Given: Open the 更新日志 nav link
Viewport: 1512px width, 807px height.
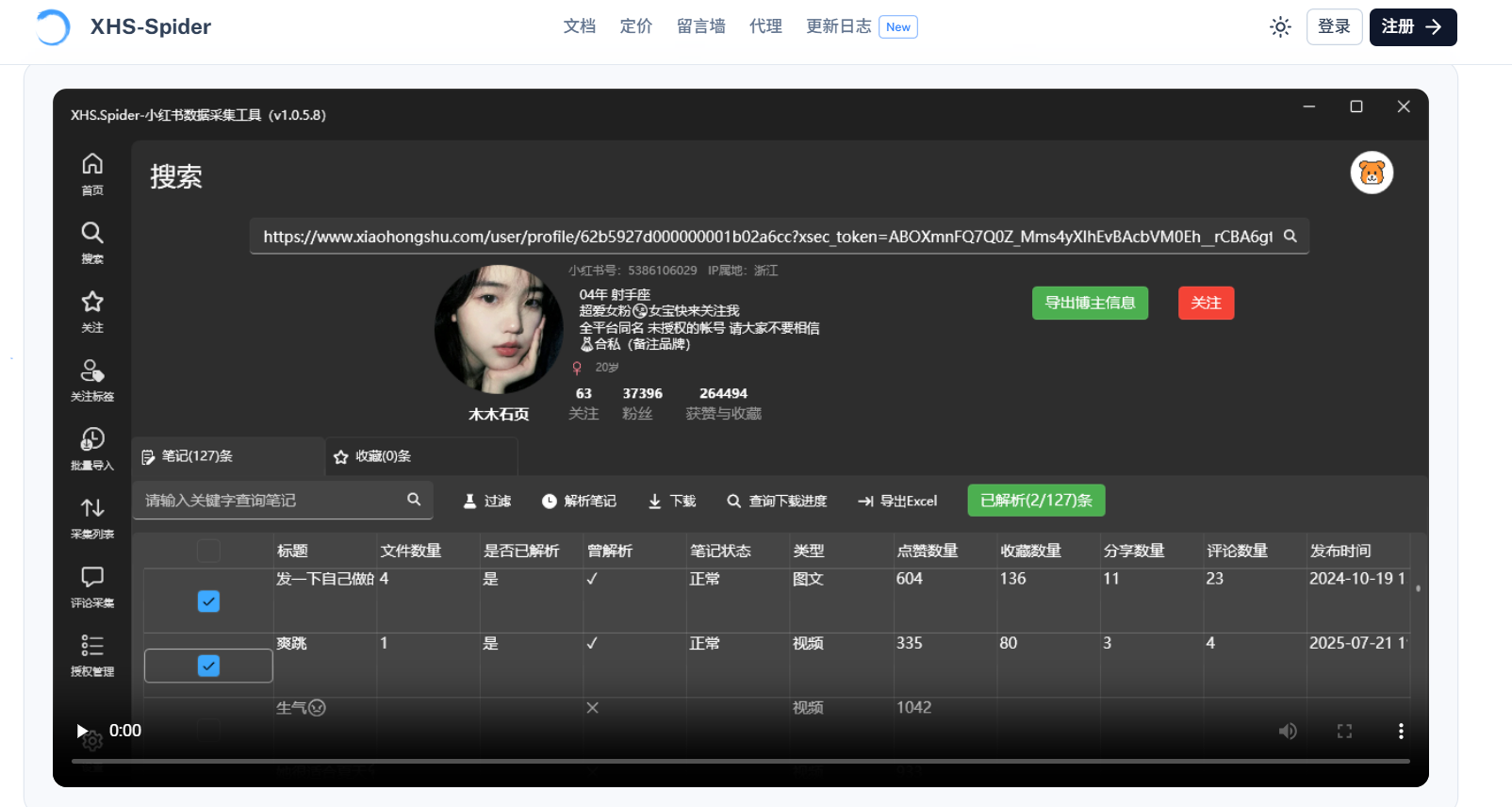Looking at the screenshot, I should [x=839, y=26].
